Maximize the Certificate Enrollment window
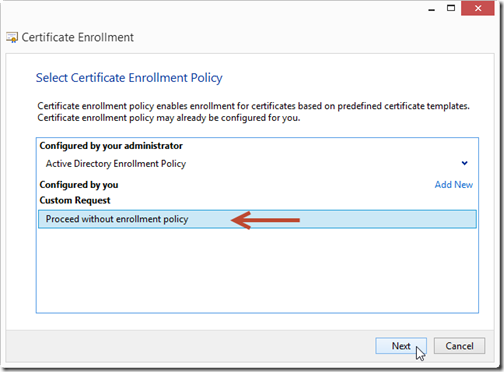This screenshot has width=504, height=372. (x=451, y=8)
